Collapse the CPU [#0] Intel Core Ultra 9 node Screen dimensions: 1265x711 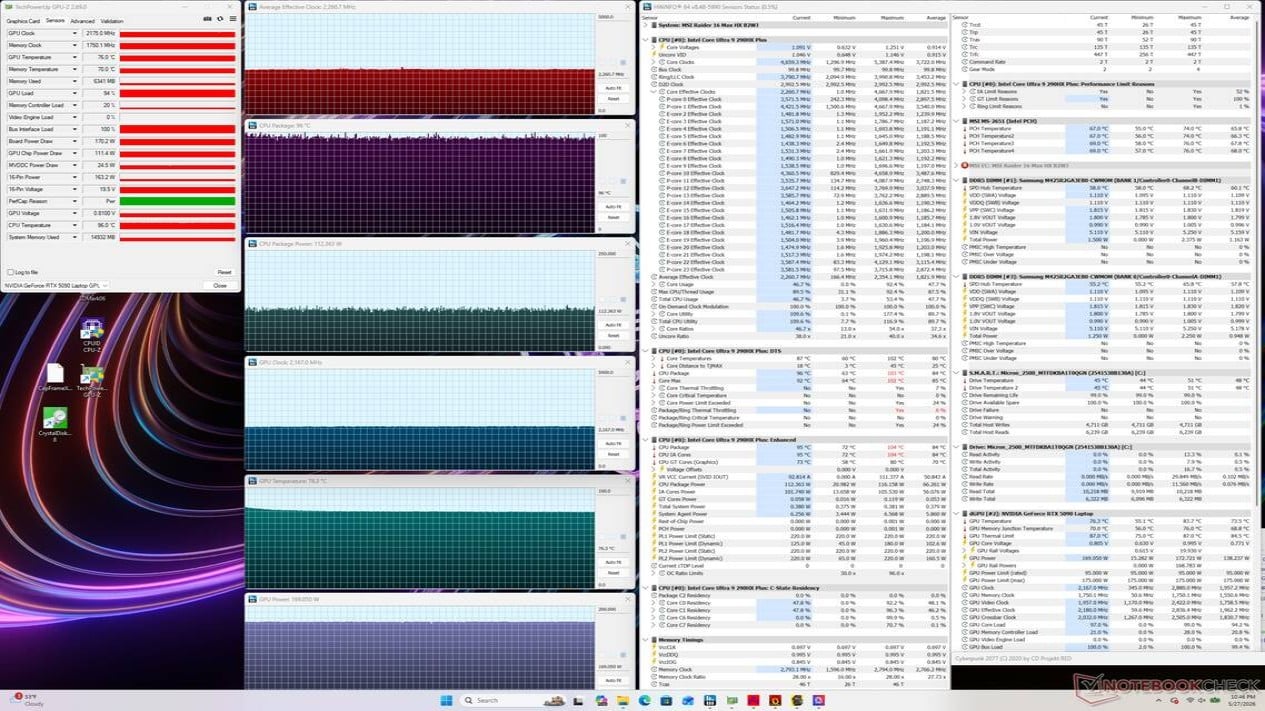tap(645, 40)
